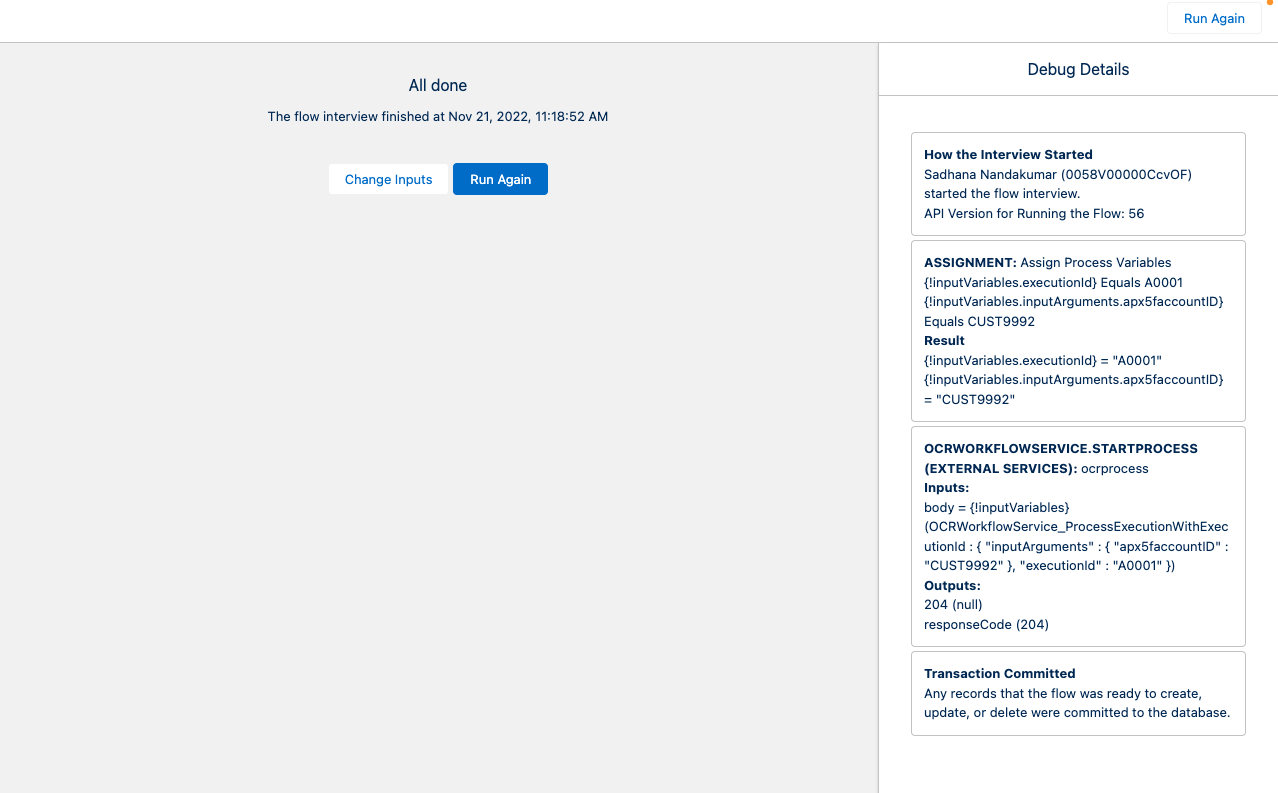Click the Run Again button in top header
This screenshot has height=793, width=1278.
point(1213,18)
